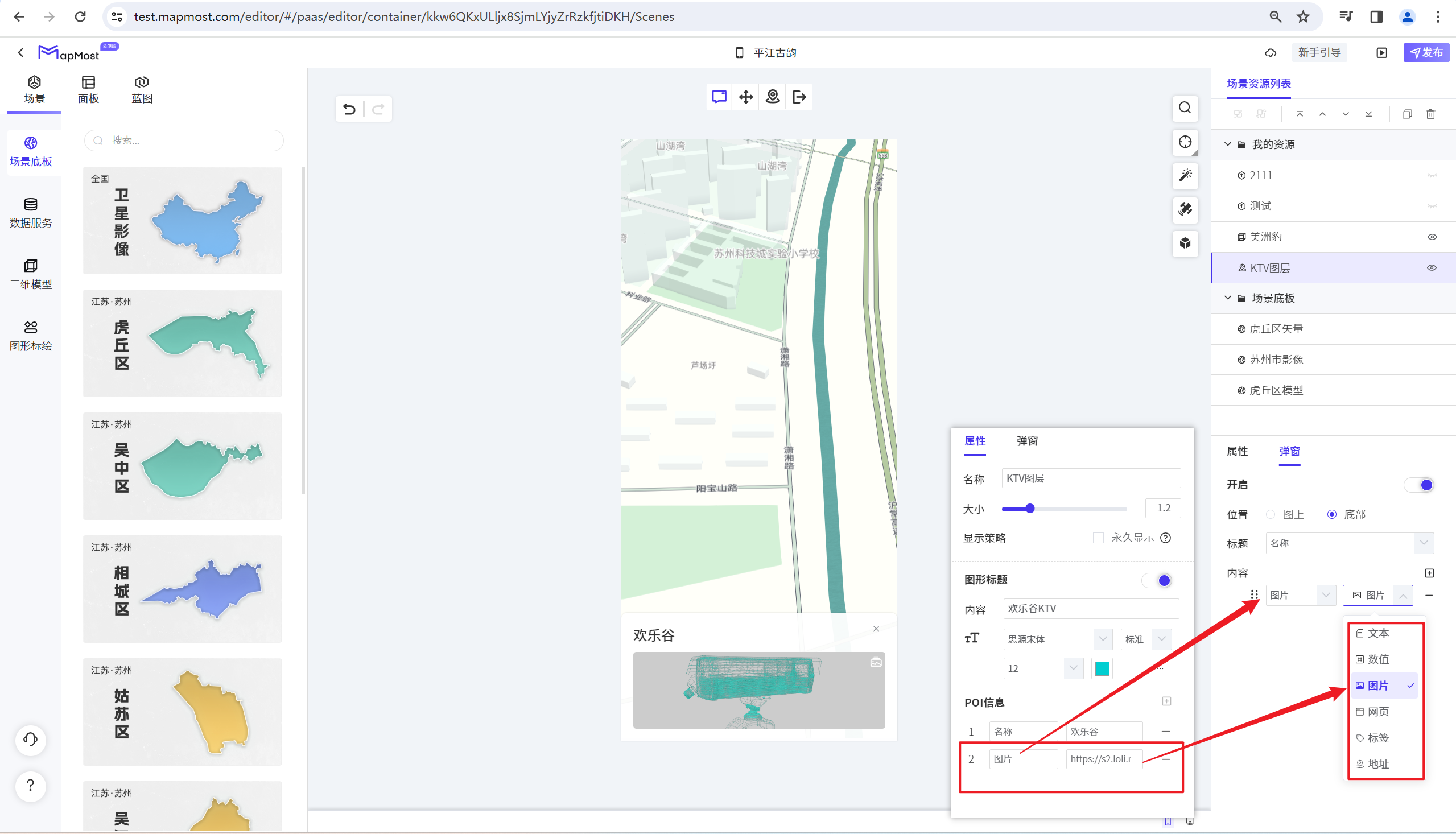Select the move tool
The image size is (1456, 834).
point(746,97)
